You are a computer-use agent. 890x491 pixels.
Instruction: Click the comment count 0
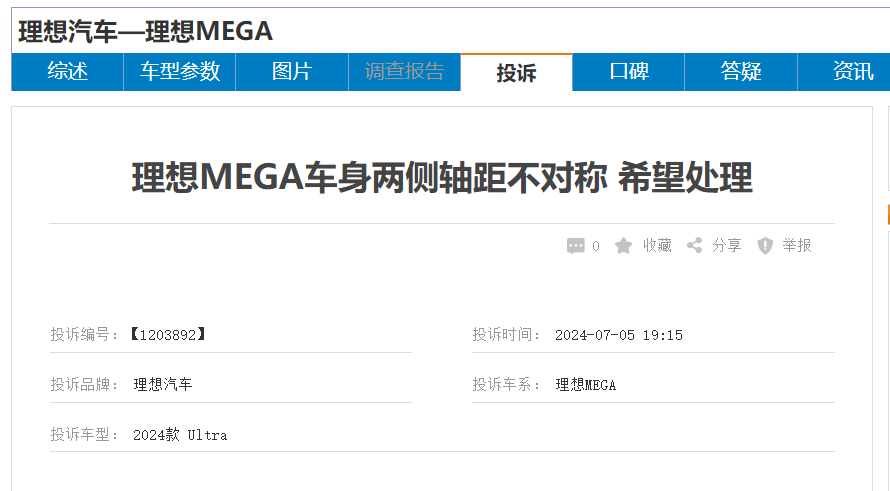tap(595, 246)
